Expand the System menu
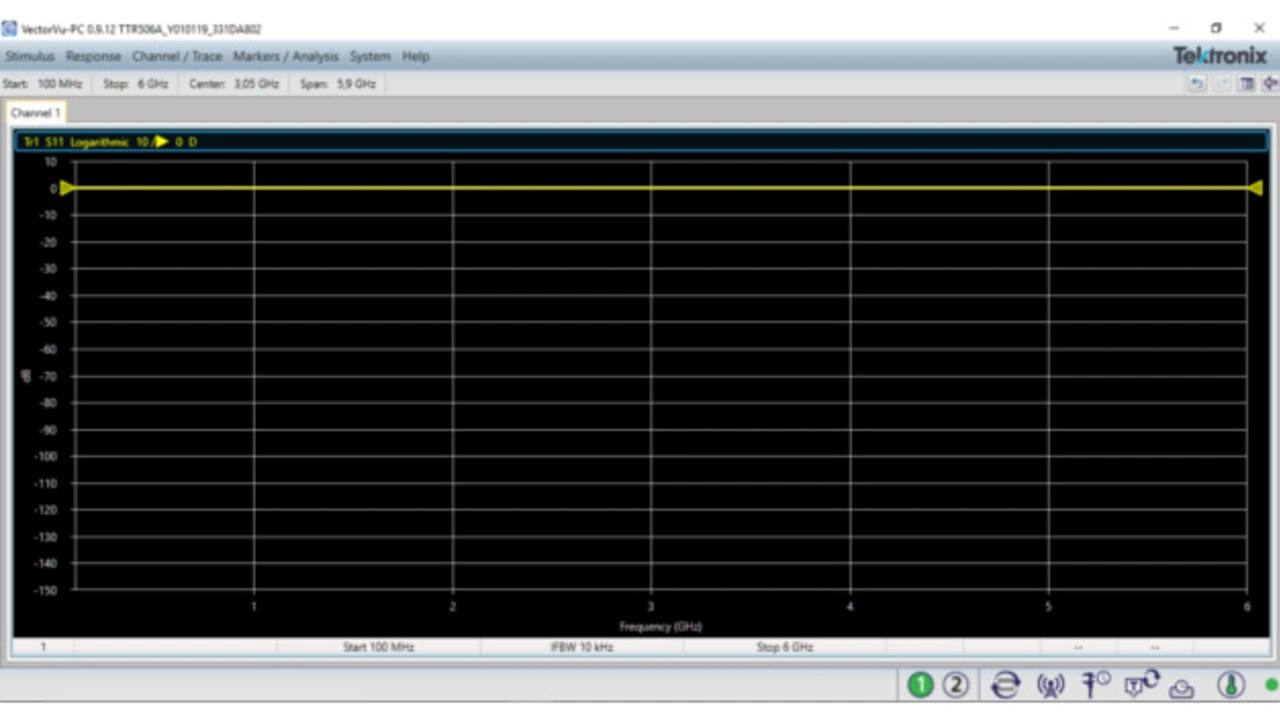 click(x=370, y=56)
